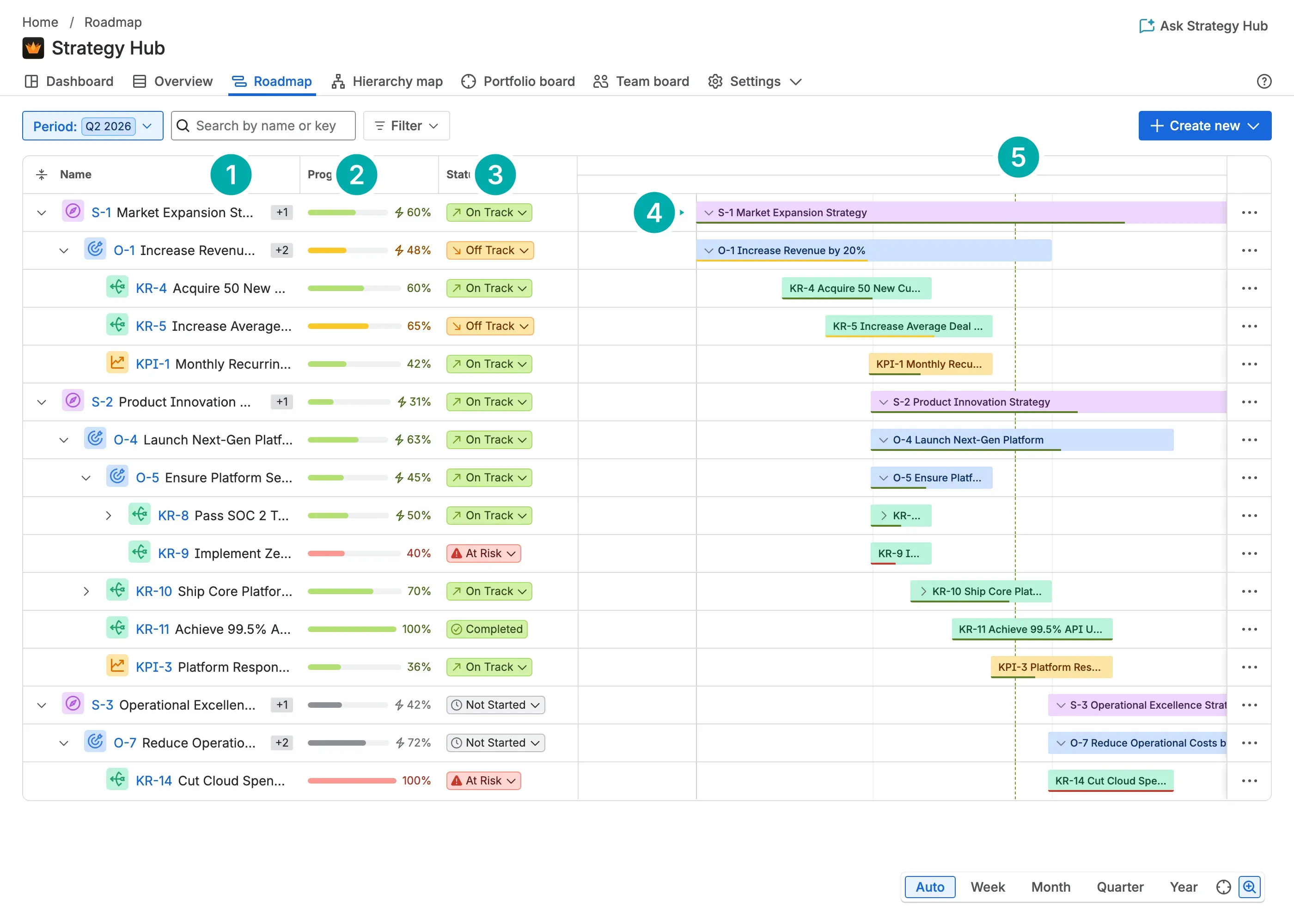Collapse the S-1 Market Expansion tree row

(42, 213)
